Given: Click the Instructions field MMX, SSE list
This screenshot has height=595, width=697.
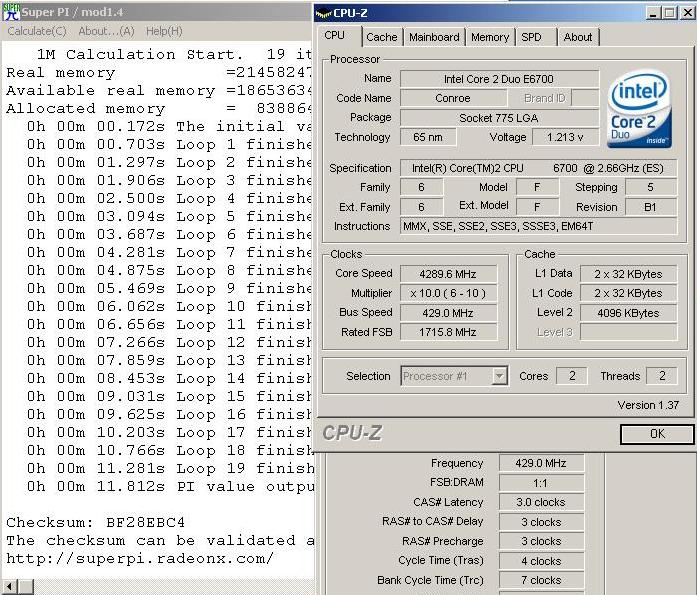Looking at the screenshot, I should click(538, 226).
